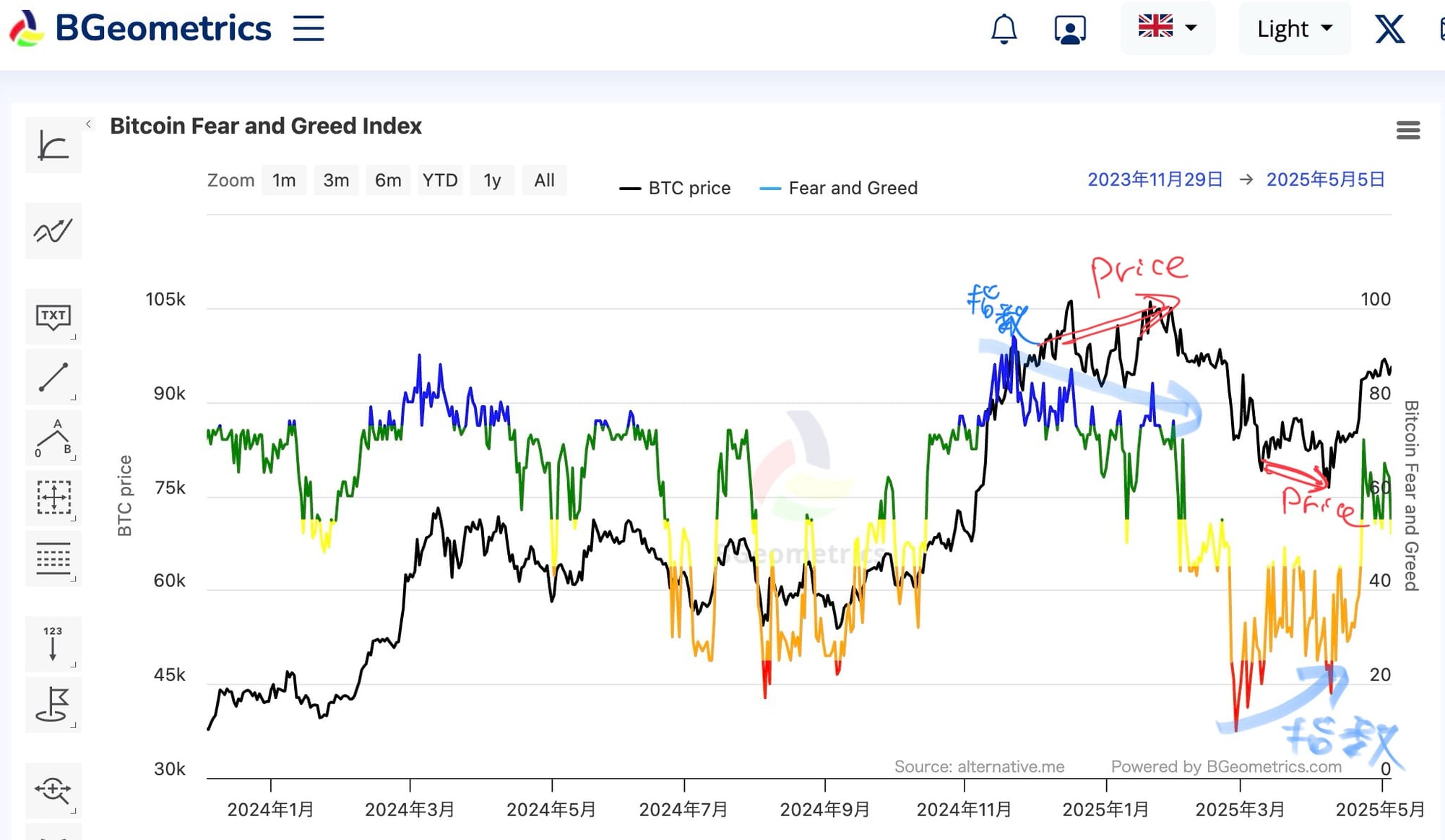The height and width of the screenshot is (840, 1445).
Task: Click the BGeometrics logo link
Action: 141,29
